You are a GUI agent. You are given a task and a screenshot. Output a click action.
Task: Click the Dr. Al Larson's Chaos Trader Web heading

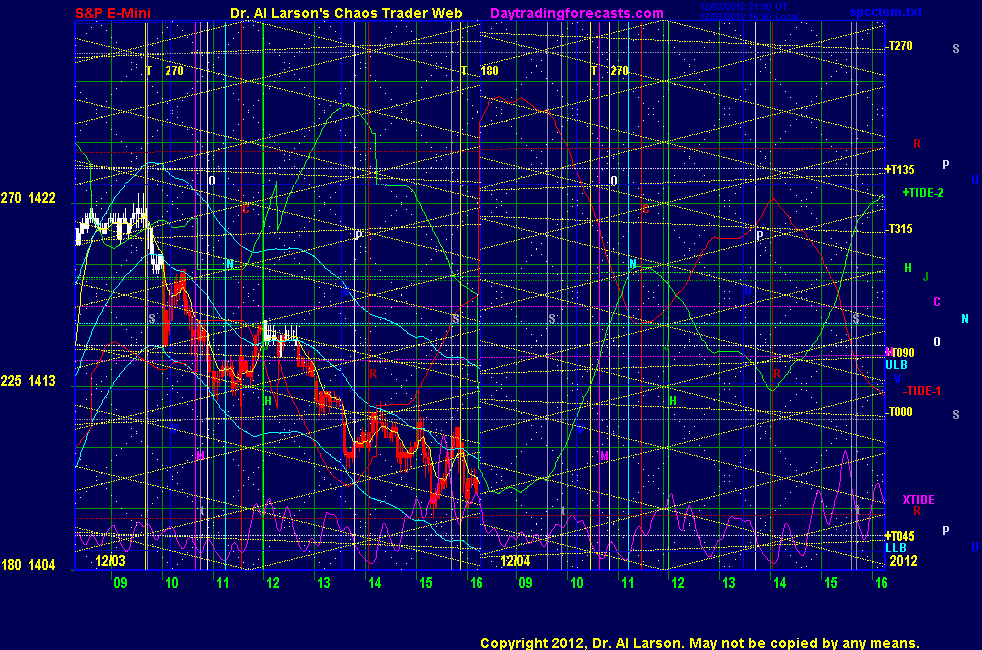click(346, 13)
